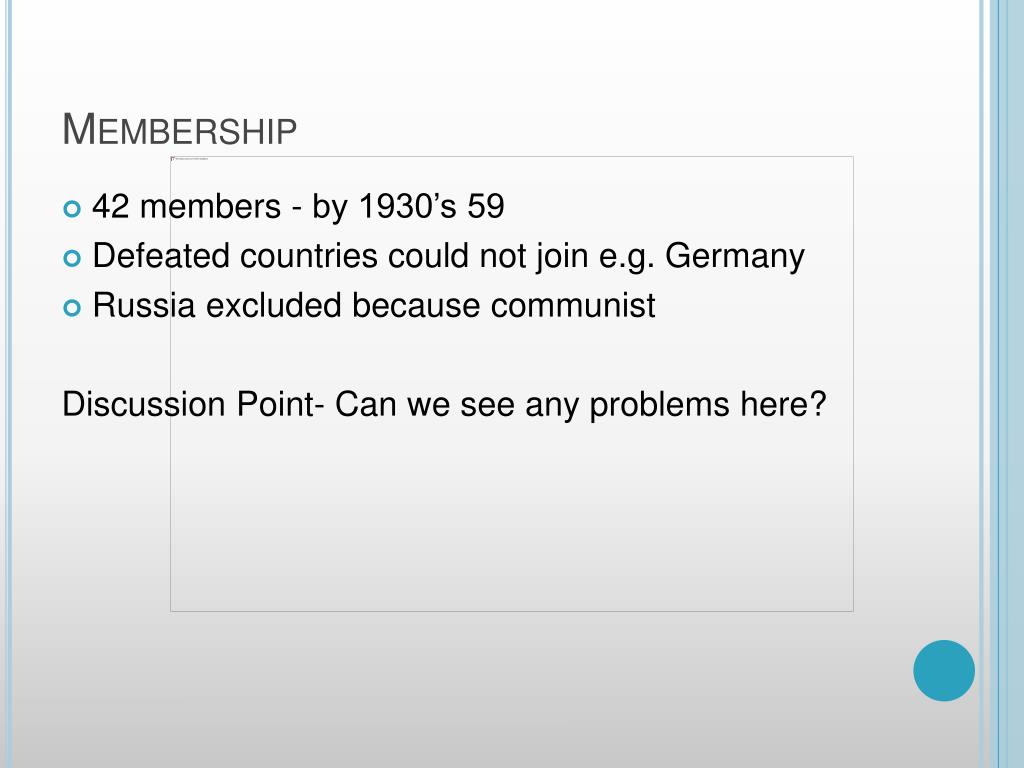Image resolution: width=1024 pixels, height=768 pixels.
Task: Select the Membership slide title
Action: 180,129
